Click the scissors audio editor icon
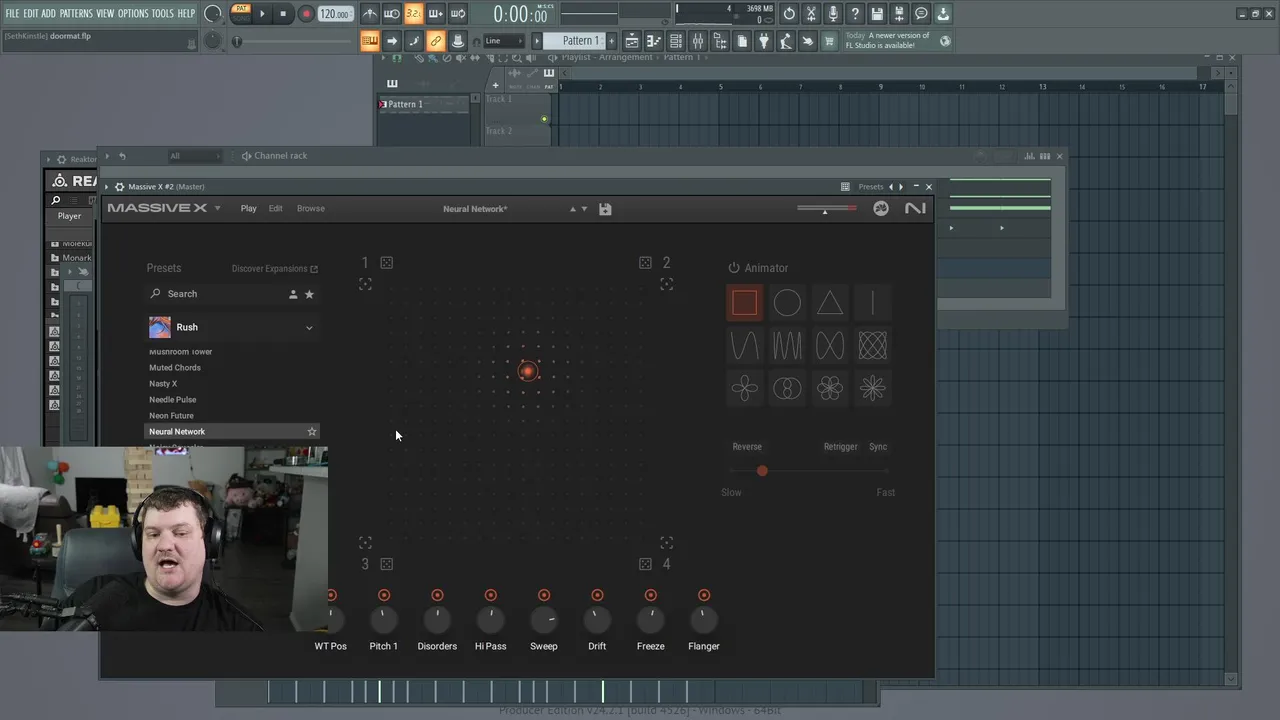 point(811,14)
